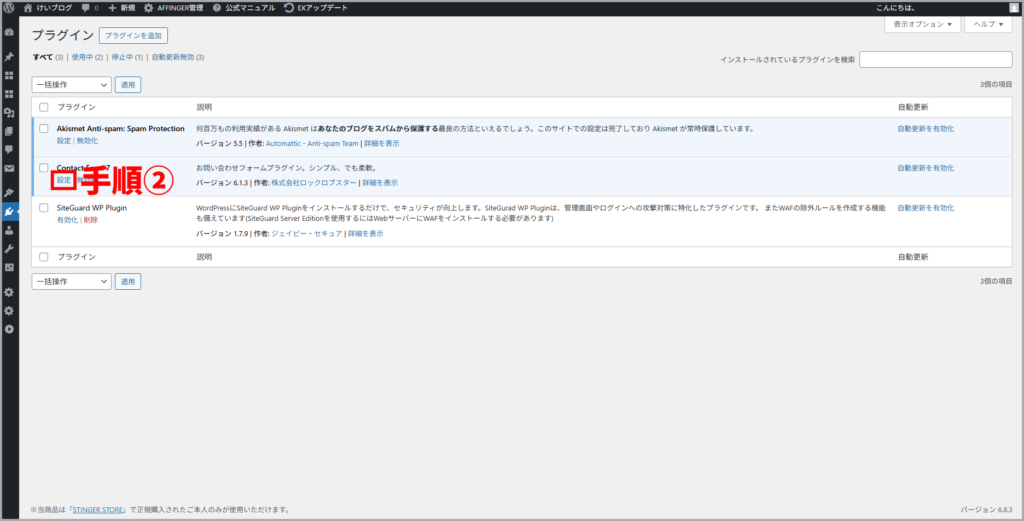Expand the 表示オプション panel
The width and height of the screenshot is (1024, 521).
(x=922, y=24)
